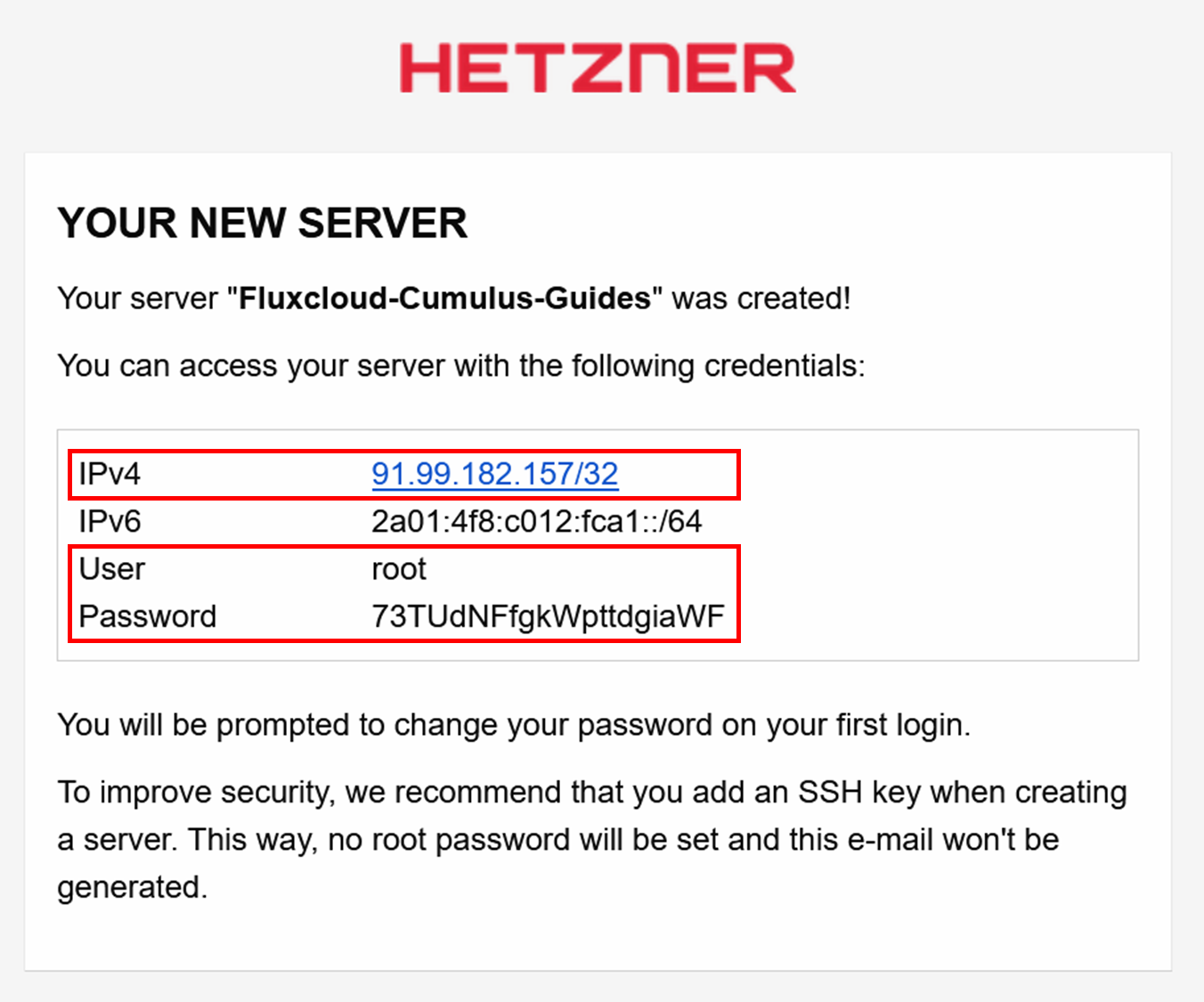Click the word "generated." ending the email
The height and width of the screenshot is (1002, 1204).
pos(132,887)
